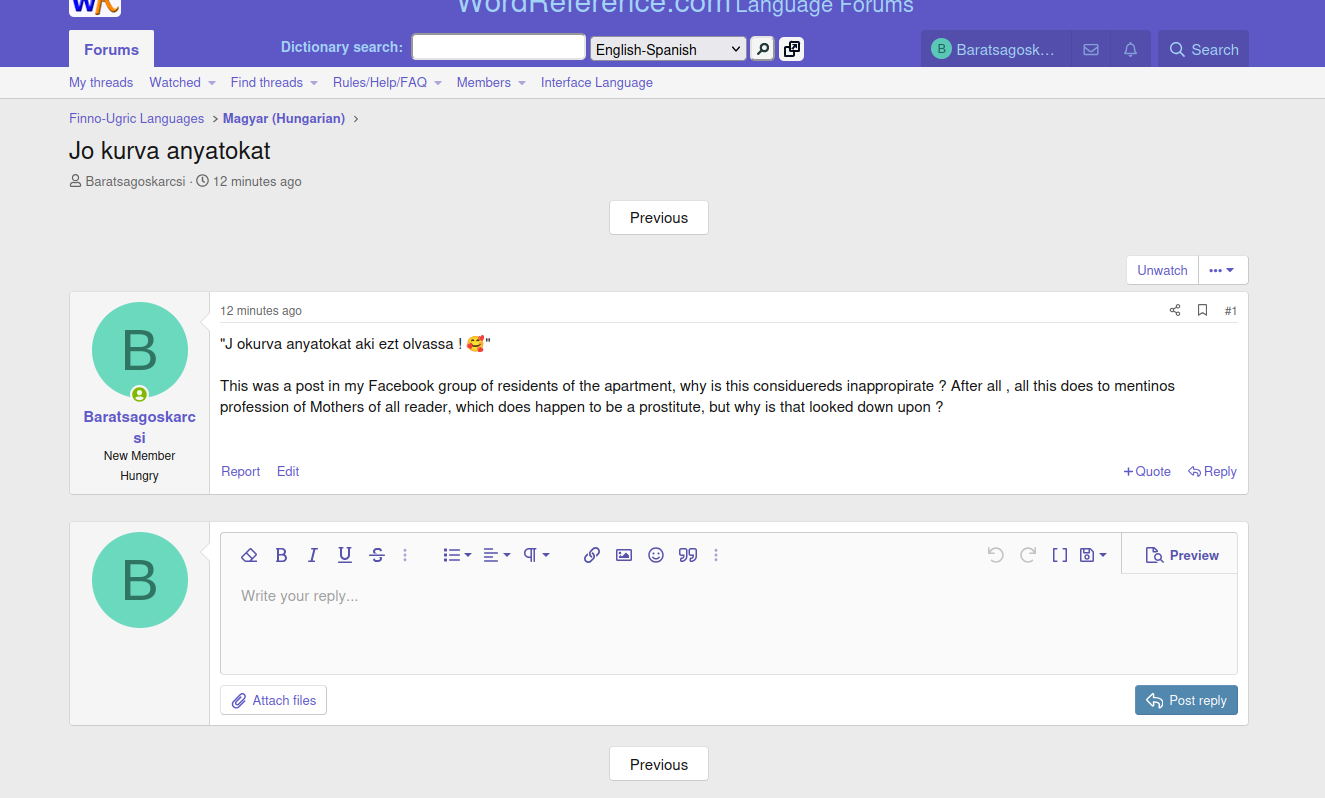The image size is (1325, 798).
Task: Go to Finno-Ugric Languages breadcrumb
Action: click(x=136, y=119)
